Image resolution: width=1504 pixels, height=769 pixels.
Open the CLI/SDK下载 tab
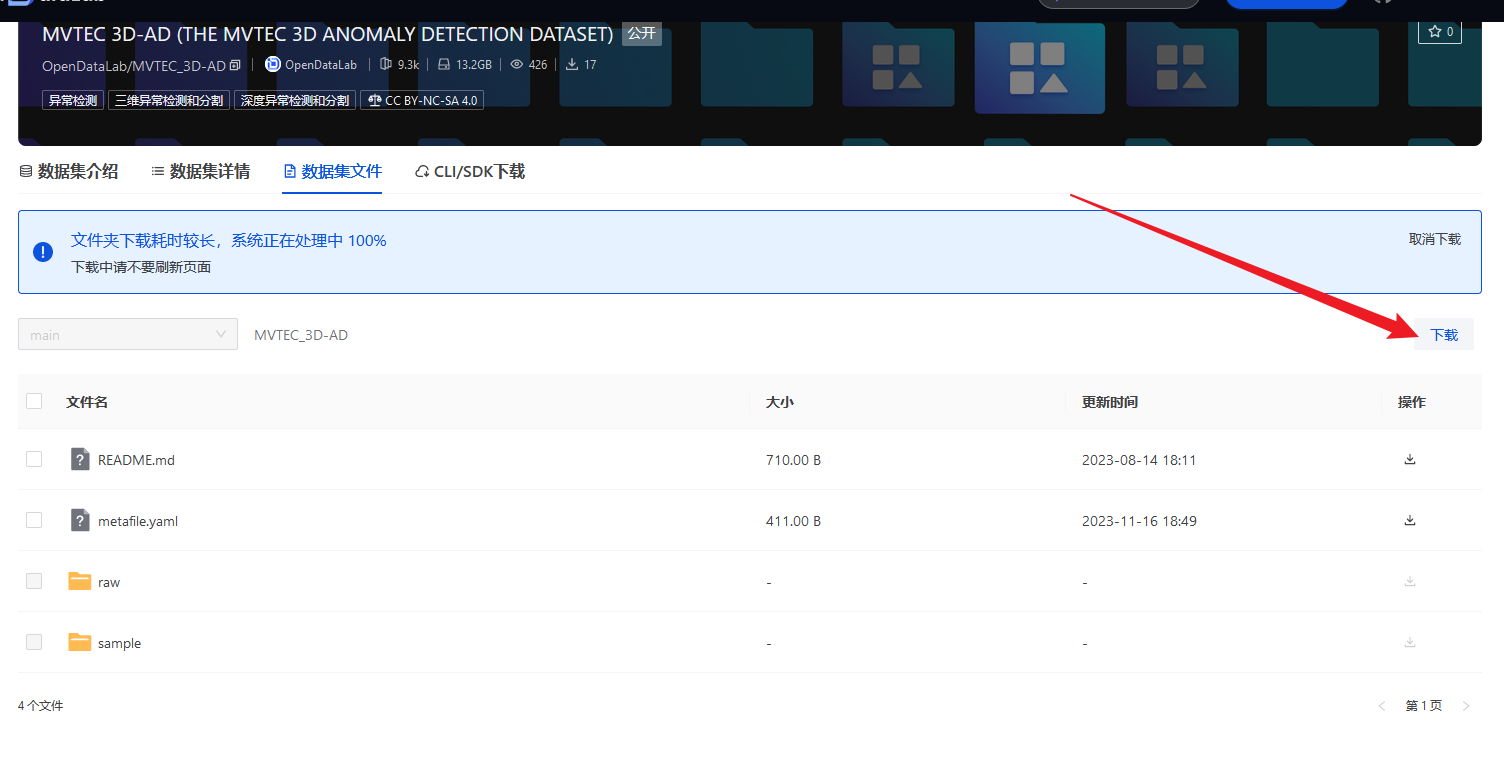coord(469,171)
